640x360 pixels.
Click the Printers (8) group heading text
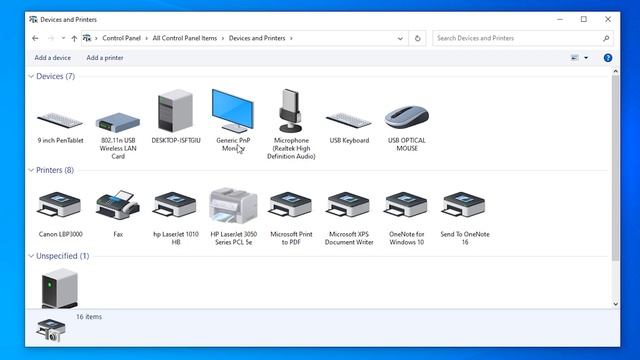pyautogui.click(x=55, y=170)
